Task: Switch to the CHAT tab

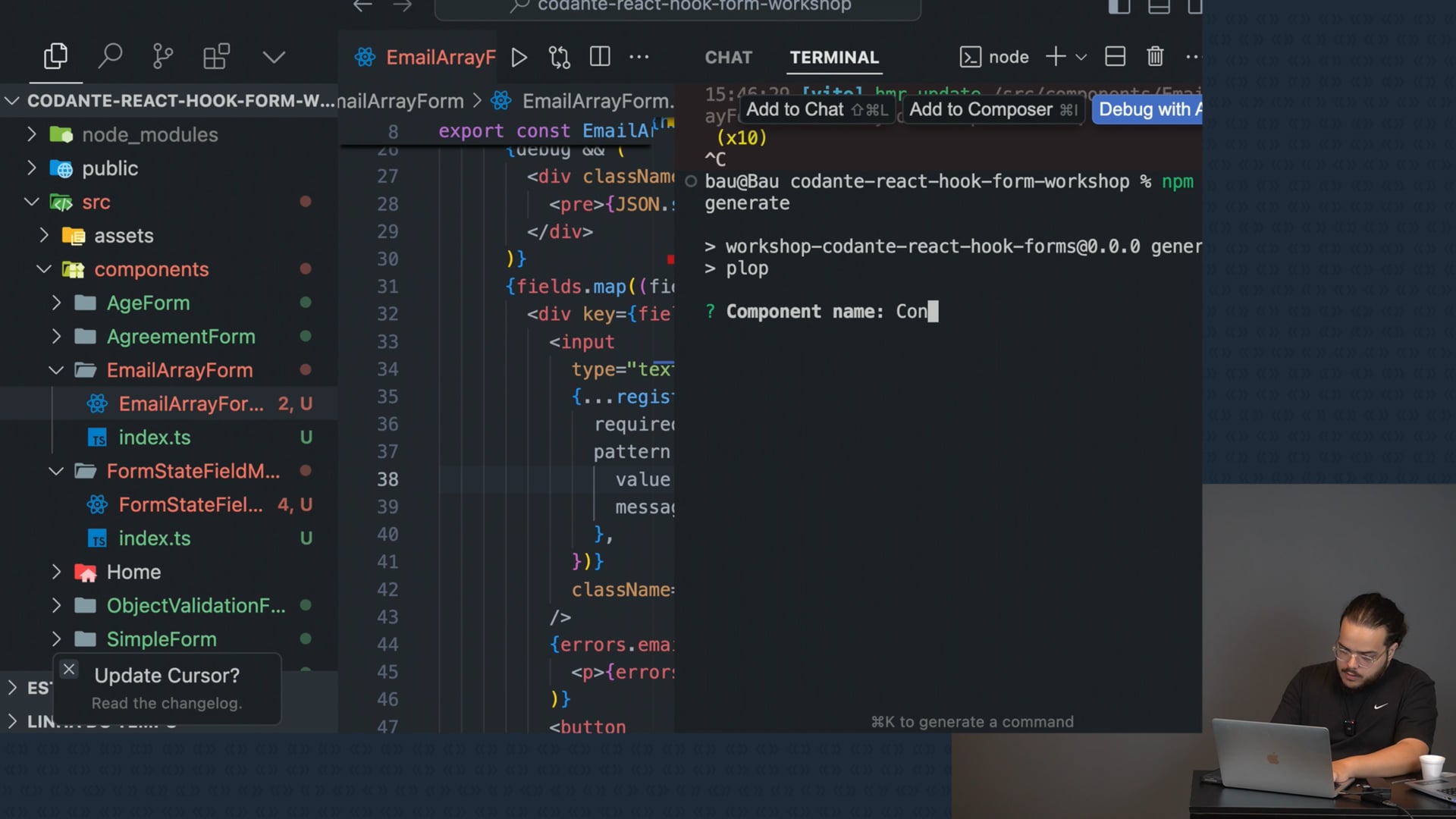Action: 728,58
